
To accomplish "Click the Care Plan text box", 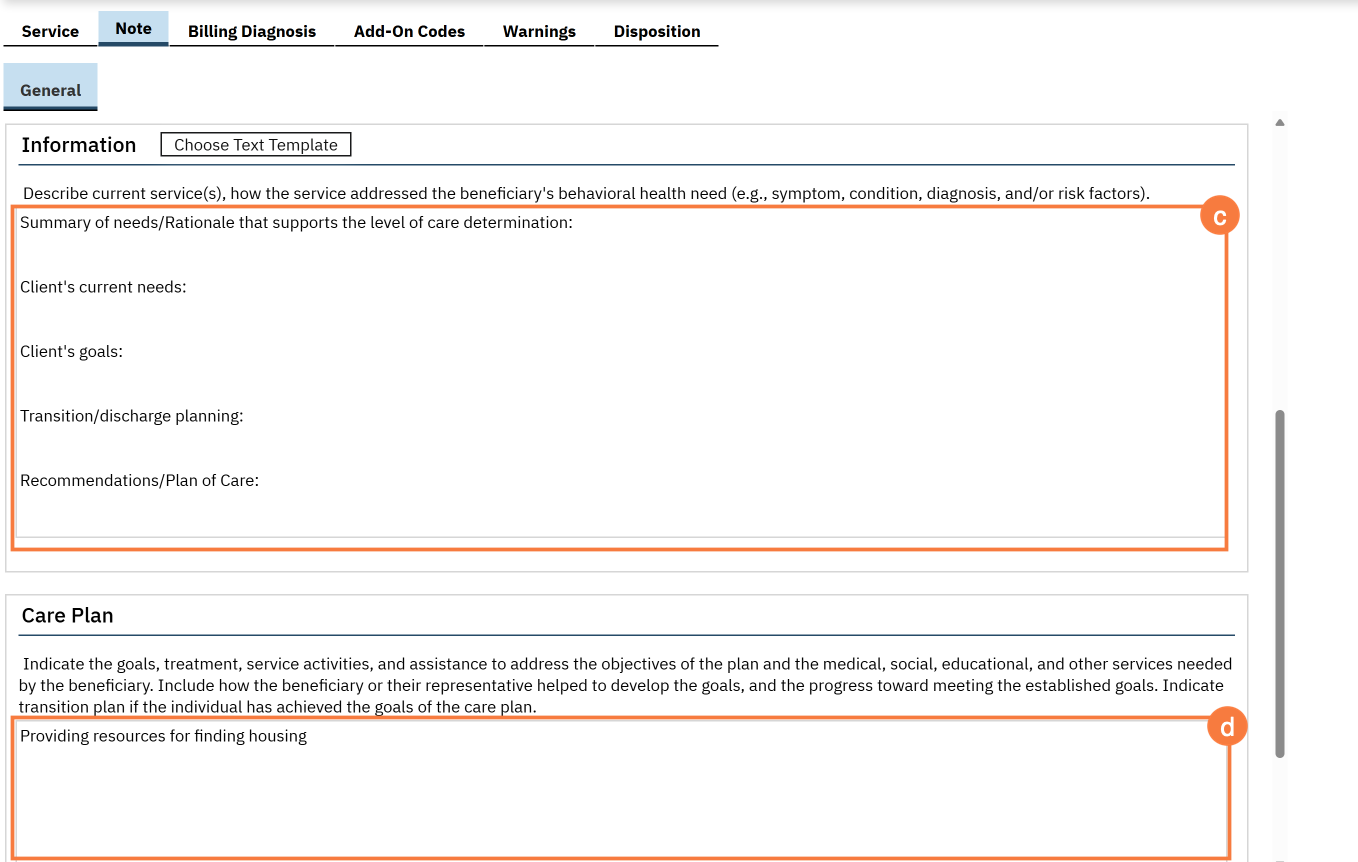I will 620,790.
